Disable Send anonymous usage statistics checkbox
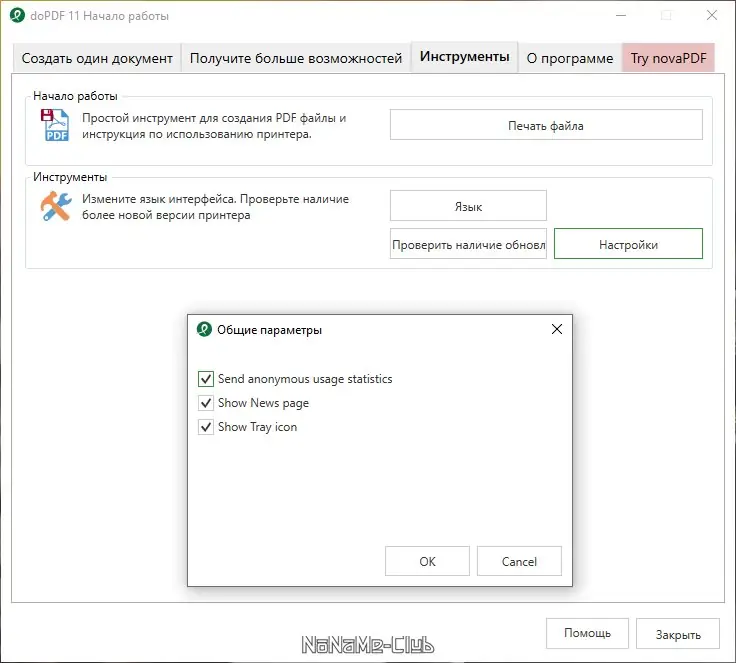The width and height of the screenshot is (736, 663). pos(207,379)
